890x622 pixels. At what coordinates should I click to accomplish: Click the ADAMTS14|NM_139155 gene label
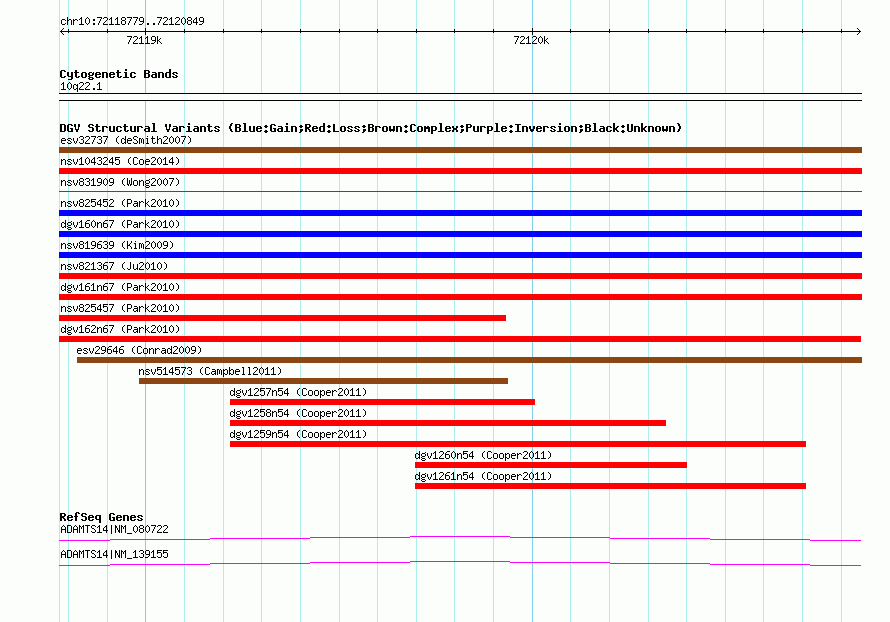click(114, 554)
